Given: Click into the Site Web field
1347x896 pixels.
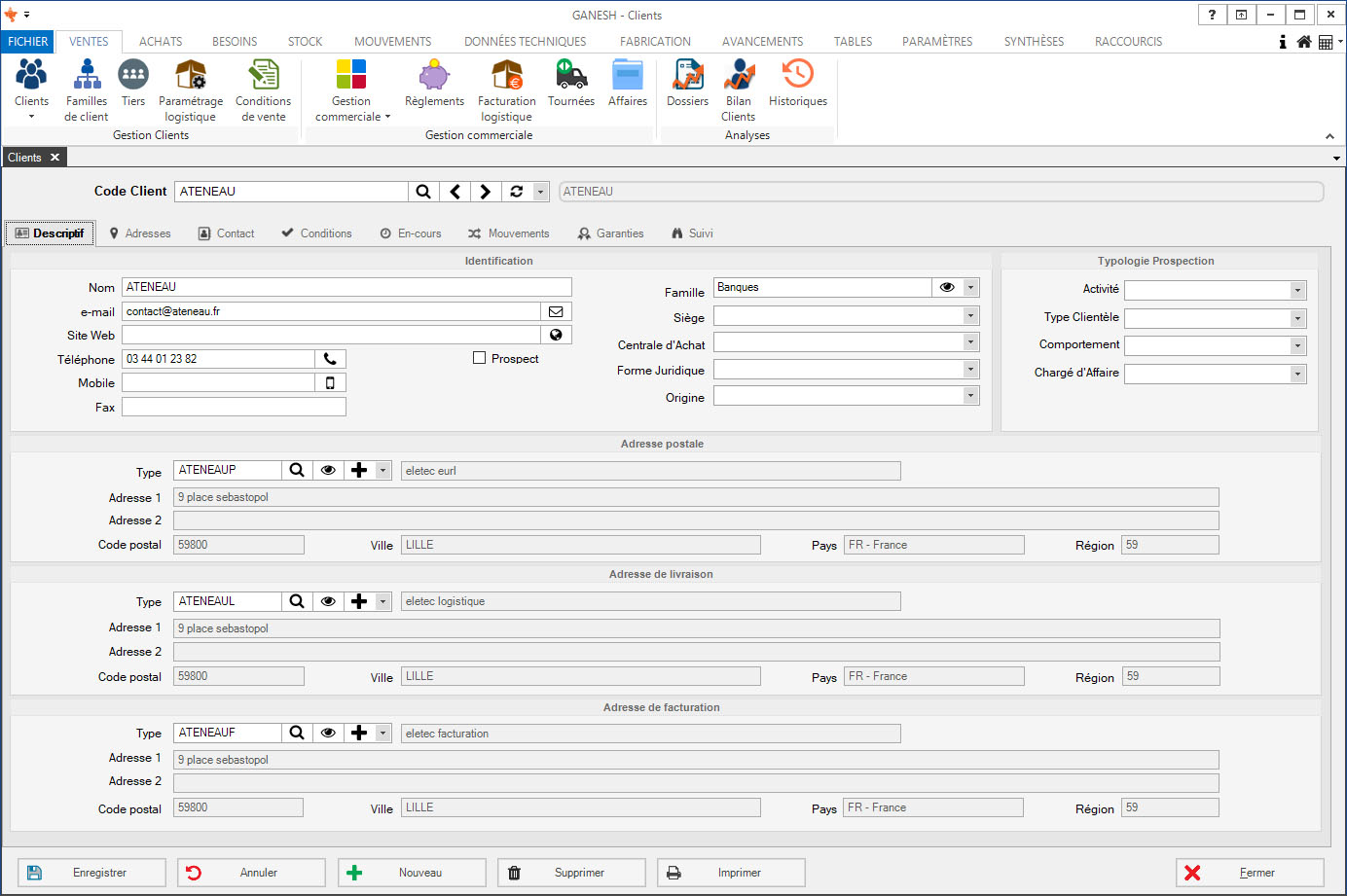Looking at the screenshot, I should (x=331, y=335).
